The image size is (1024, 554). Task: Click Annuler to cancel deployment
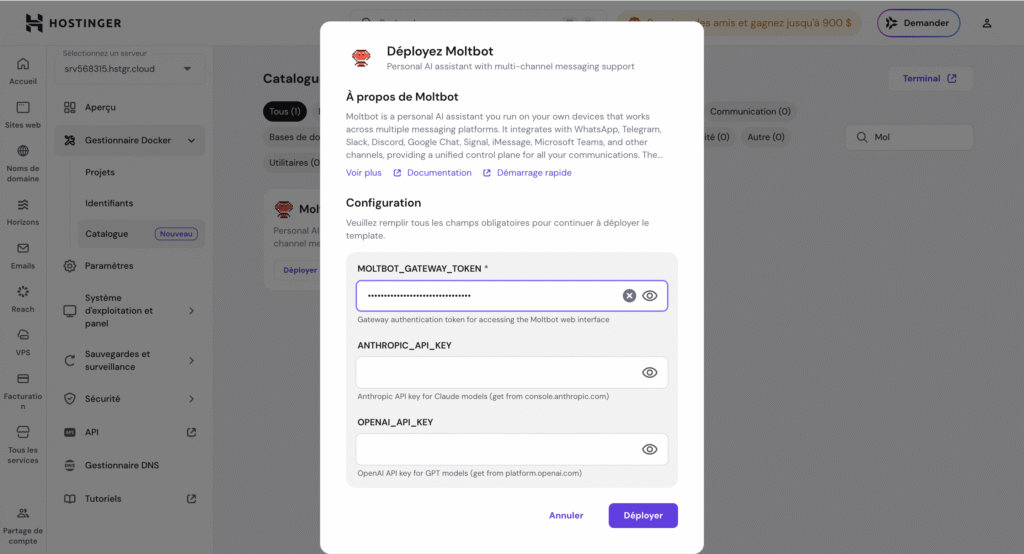pyautogui.click(x=566, y=516)
